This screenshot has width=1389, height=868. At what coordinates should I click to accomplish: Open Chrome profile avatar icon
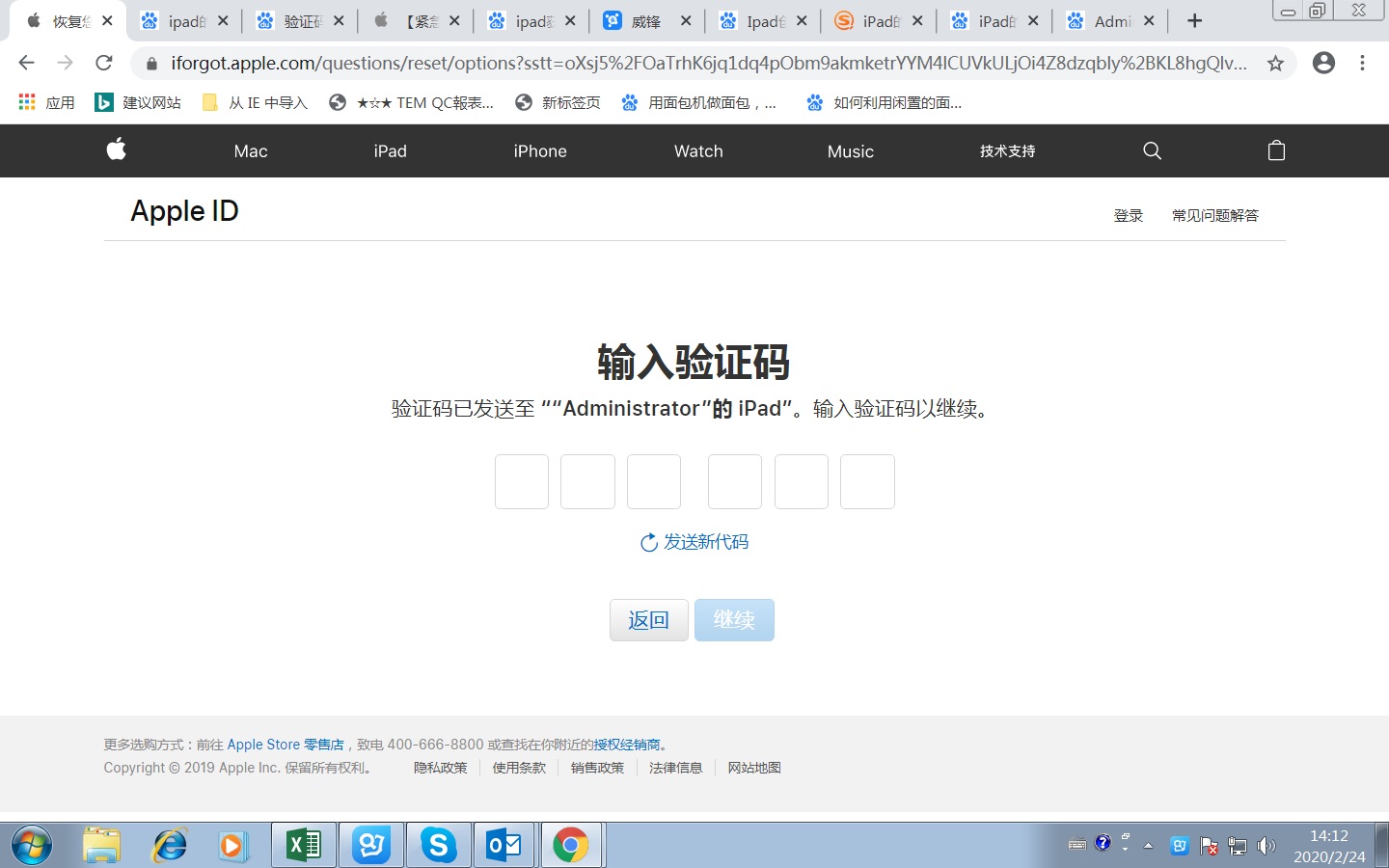pyautogui.click(x=1323, y=64)
